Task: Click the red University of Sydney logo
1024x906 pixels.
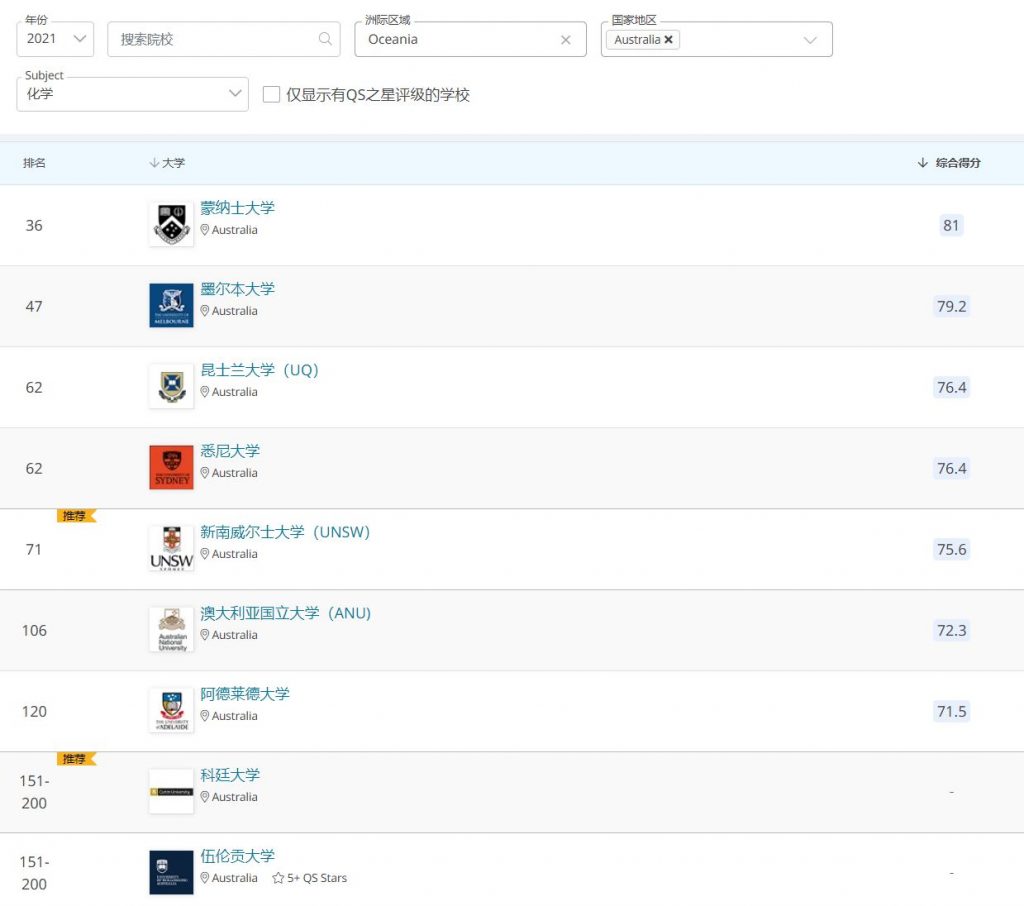Action: click(171, 467)
